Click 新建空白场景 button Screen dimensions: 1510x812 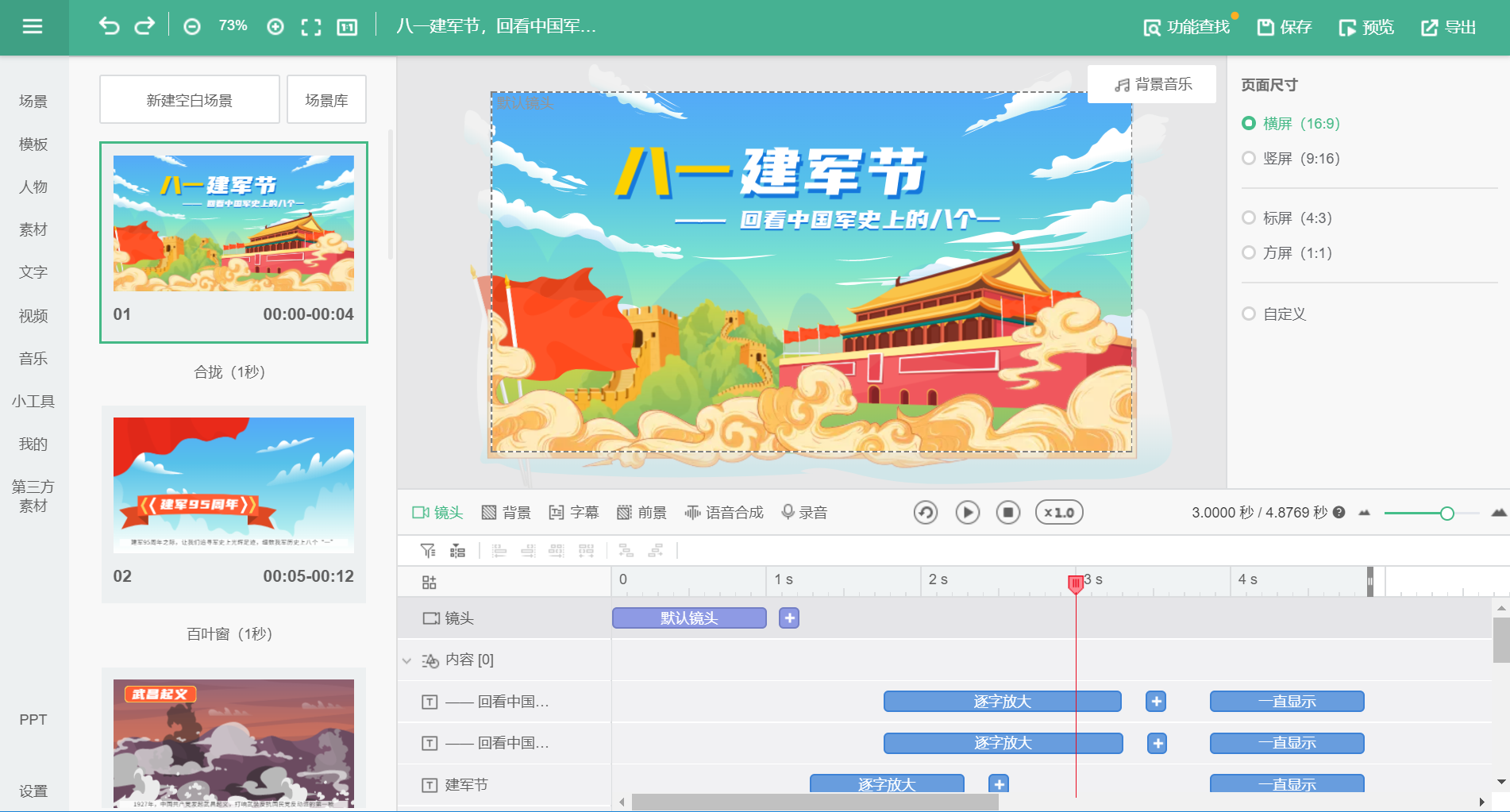190,100
